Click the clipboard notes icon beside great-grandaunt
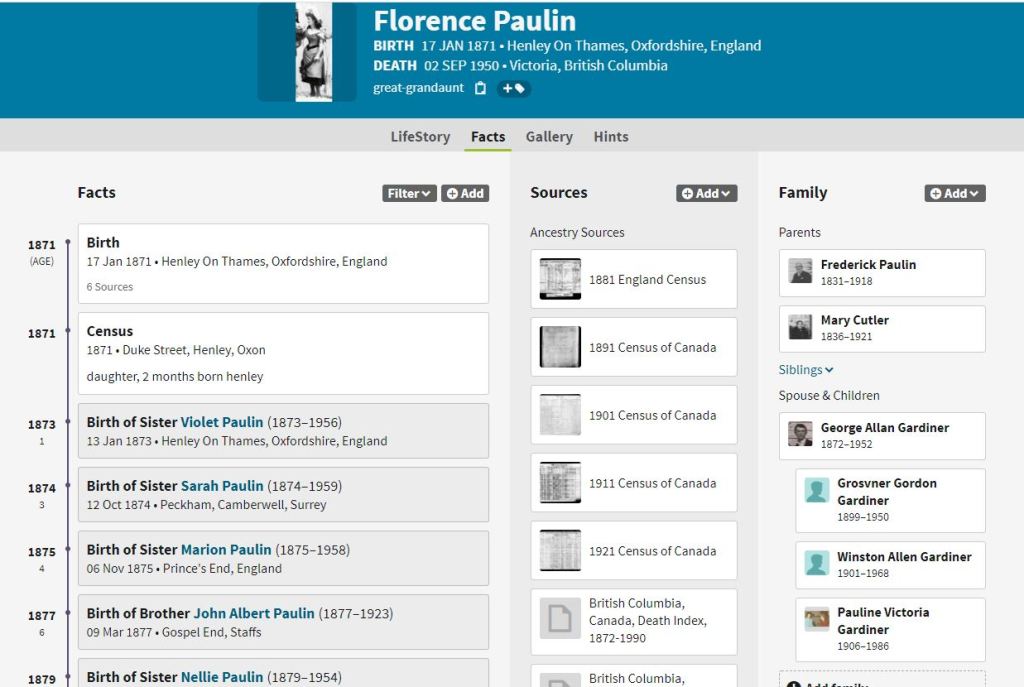This screenshot has height=687, width=1024. [x=481, y=88]
